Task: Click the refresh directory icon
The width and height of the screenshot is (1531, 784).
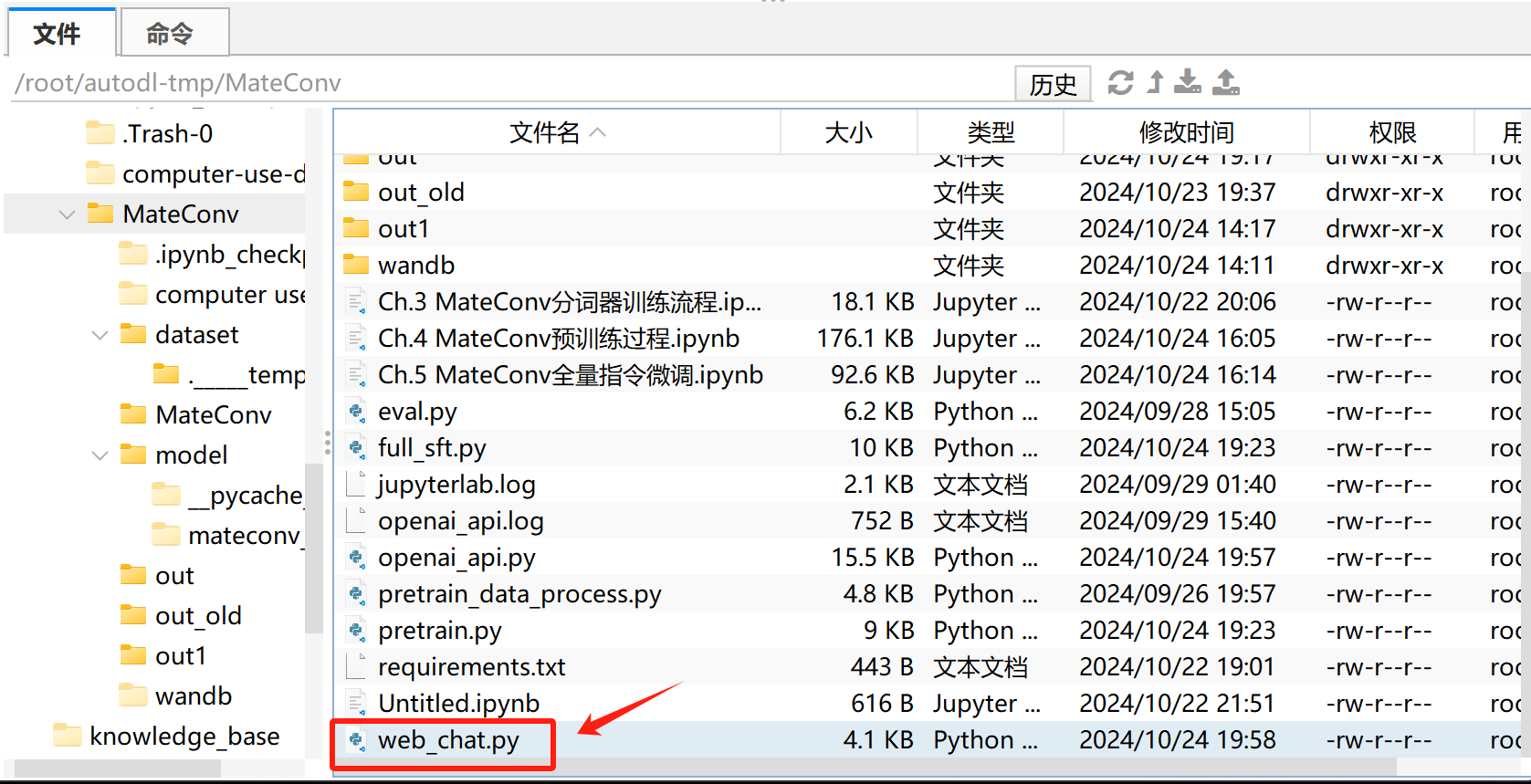Action: [1120, 83]
